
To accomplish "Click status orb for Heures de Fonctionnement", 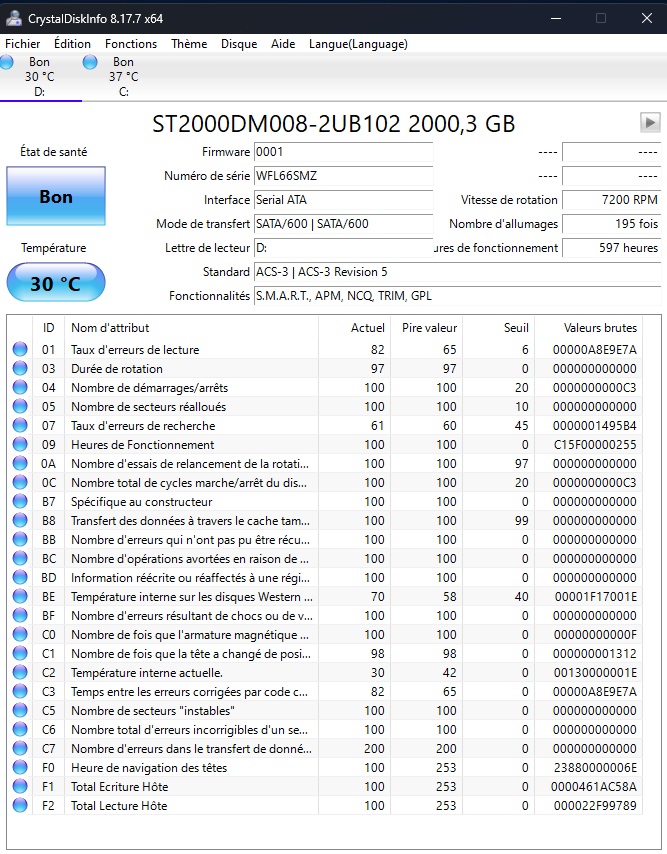I will click(20, 444).
